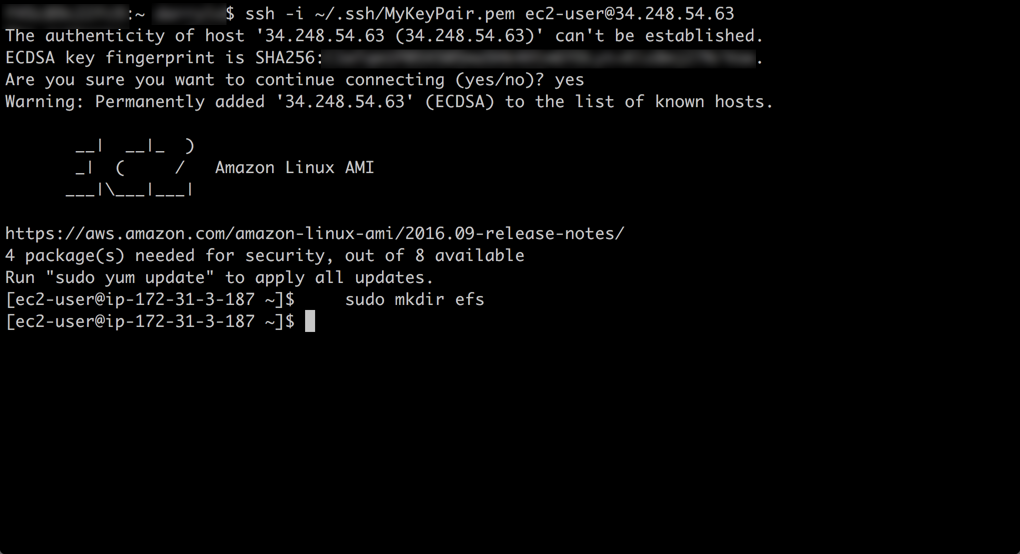Click the "sudo mkdir efs" command text

[x=414, y=299]
